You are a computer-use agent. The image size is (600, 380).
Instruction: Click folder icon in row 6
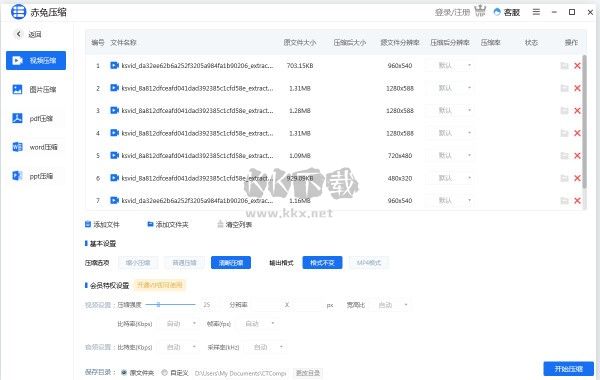point(564,178)
